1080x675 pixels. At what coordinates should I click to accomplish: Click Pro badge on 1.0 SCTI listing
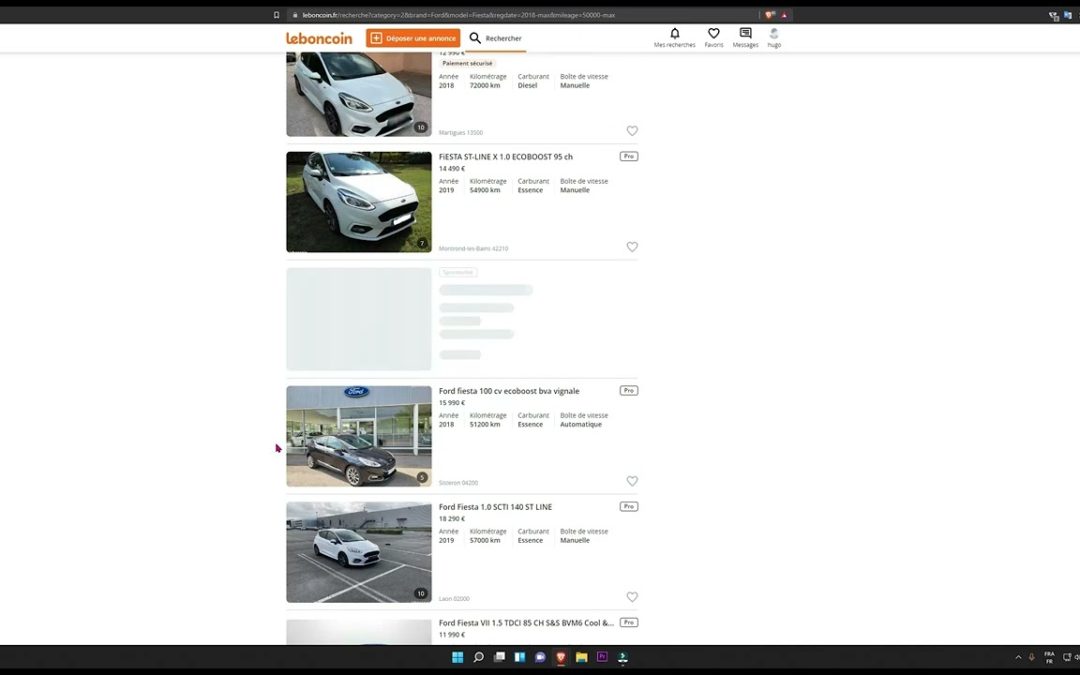(x=629, y=506)
